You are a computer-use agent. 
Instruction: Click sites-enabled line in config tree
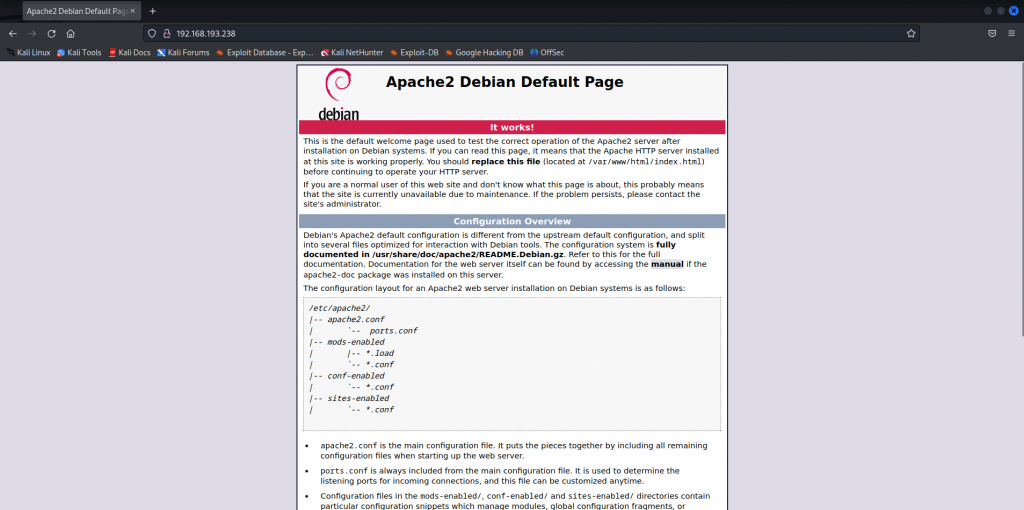(358, 398)
